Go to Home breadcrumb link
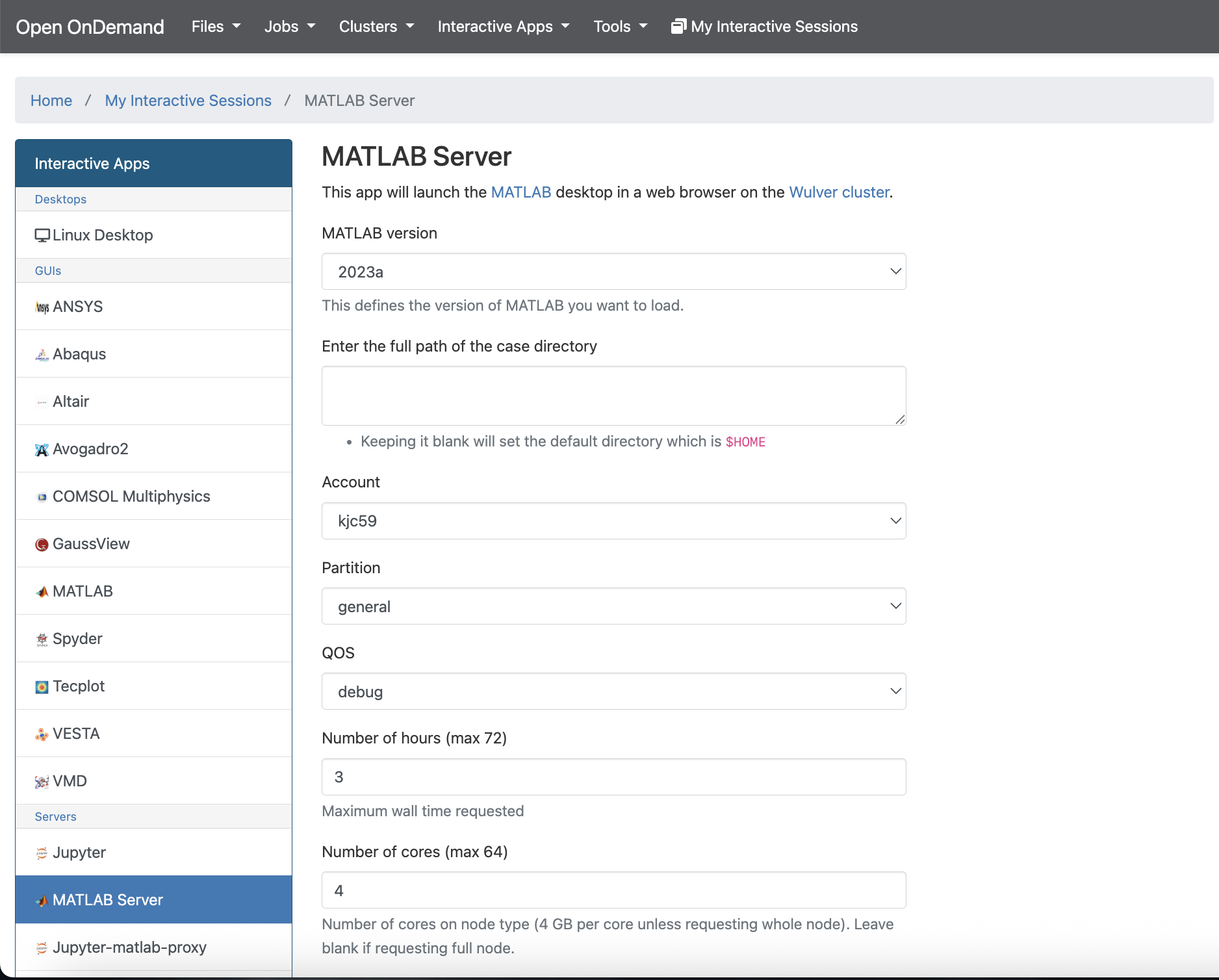This screenshot has width=1219, height=980. coord(51,101)
